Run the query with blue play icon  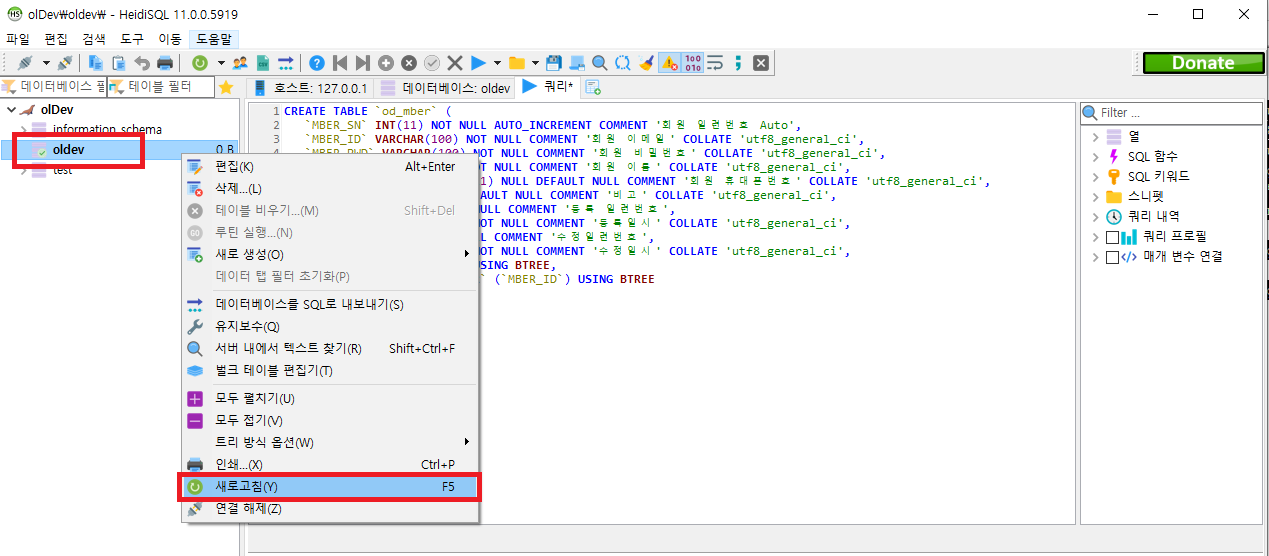[x=478, y=62]
